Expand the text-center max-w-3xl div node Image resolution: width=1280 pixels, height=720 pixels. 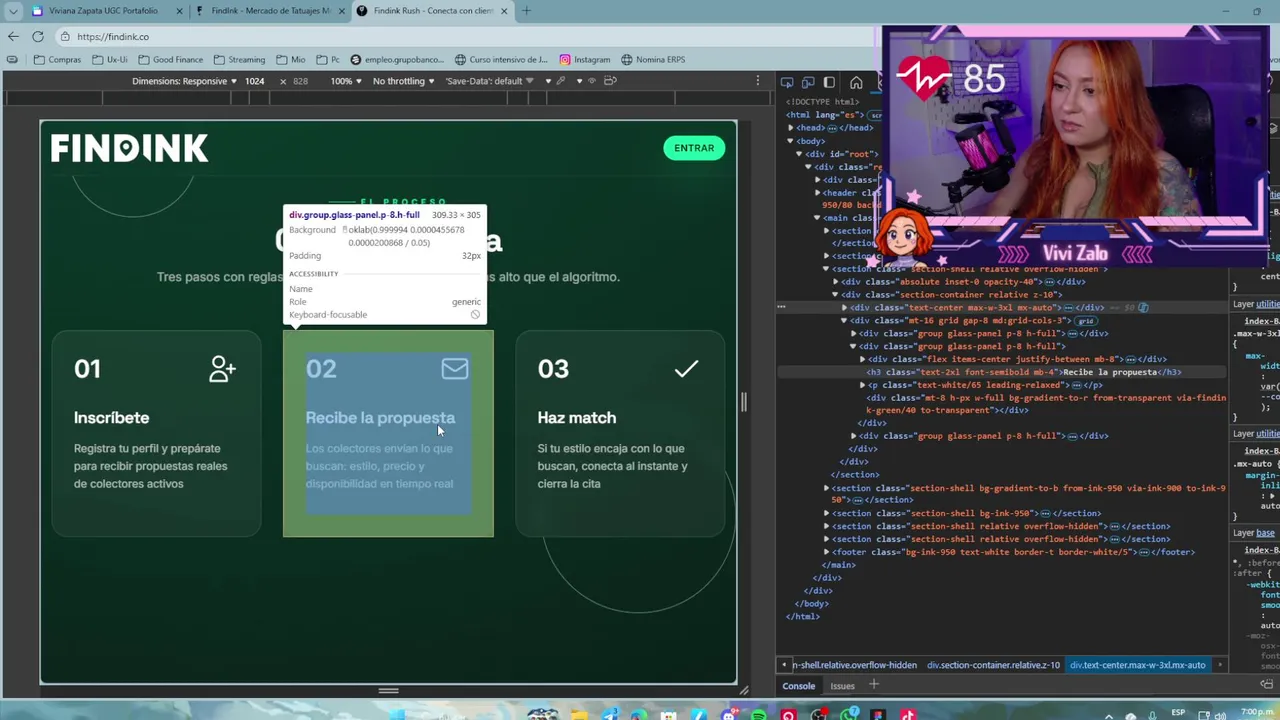(x=845, y=308)
